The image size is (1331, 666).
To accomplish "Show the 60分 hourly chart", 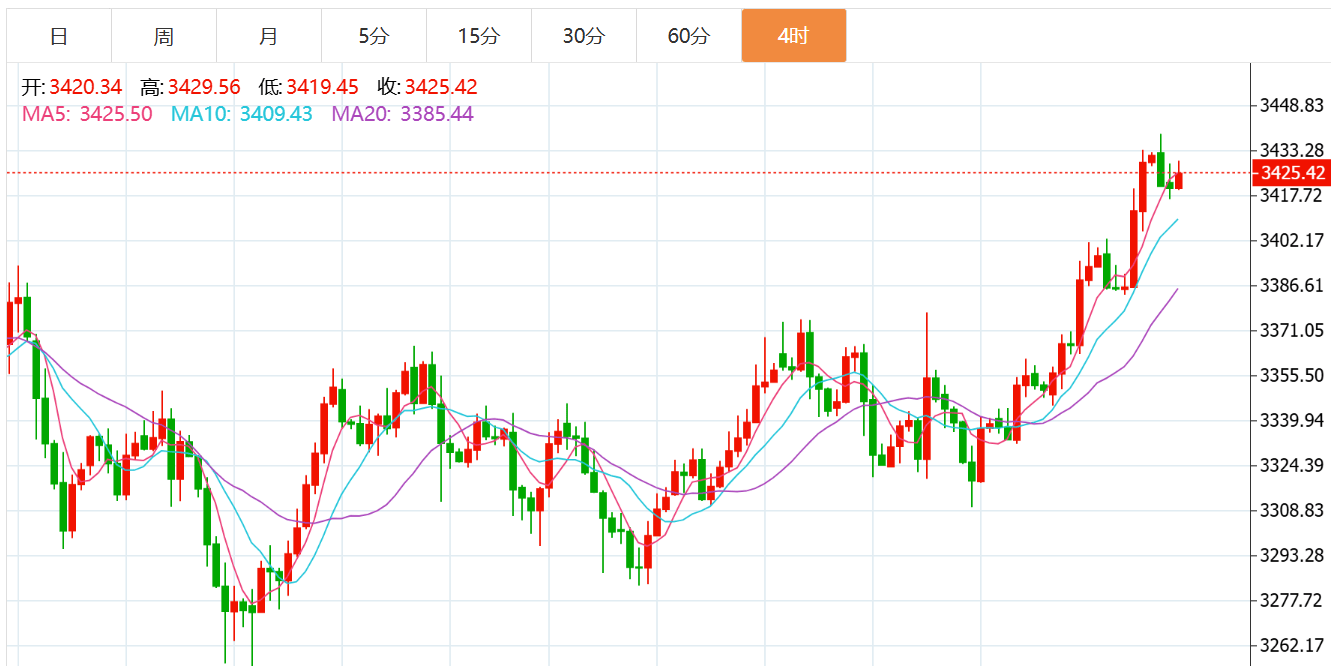I will coord(688,37).
